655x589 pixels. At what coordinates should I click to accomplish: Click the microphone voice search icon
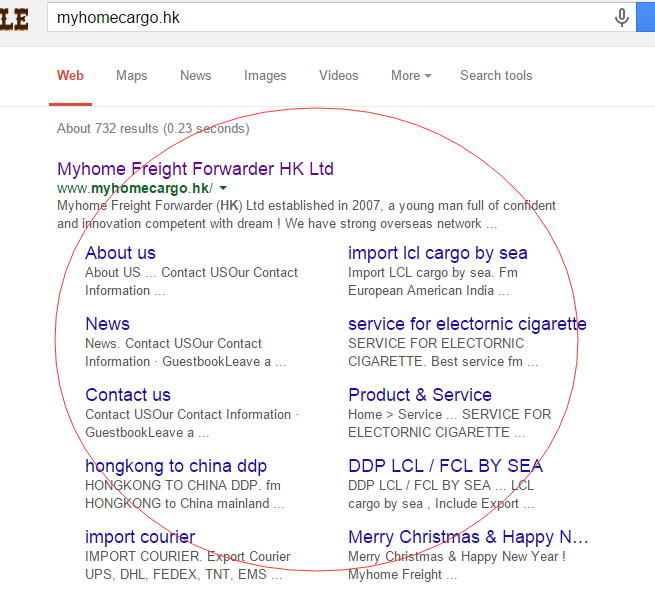pyautogui.click(x=621, y=17)
